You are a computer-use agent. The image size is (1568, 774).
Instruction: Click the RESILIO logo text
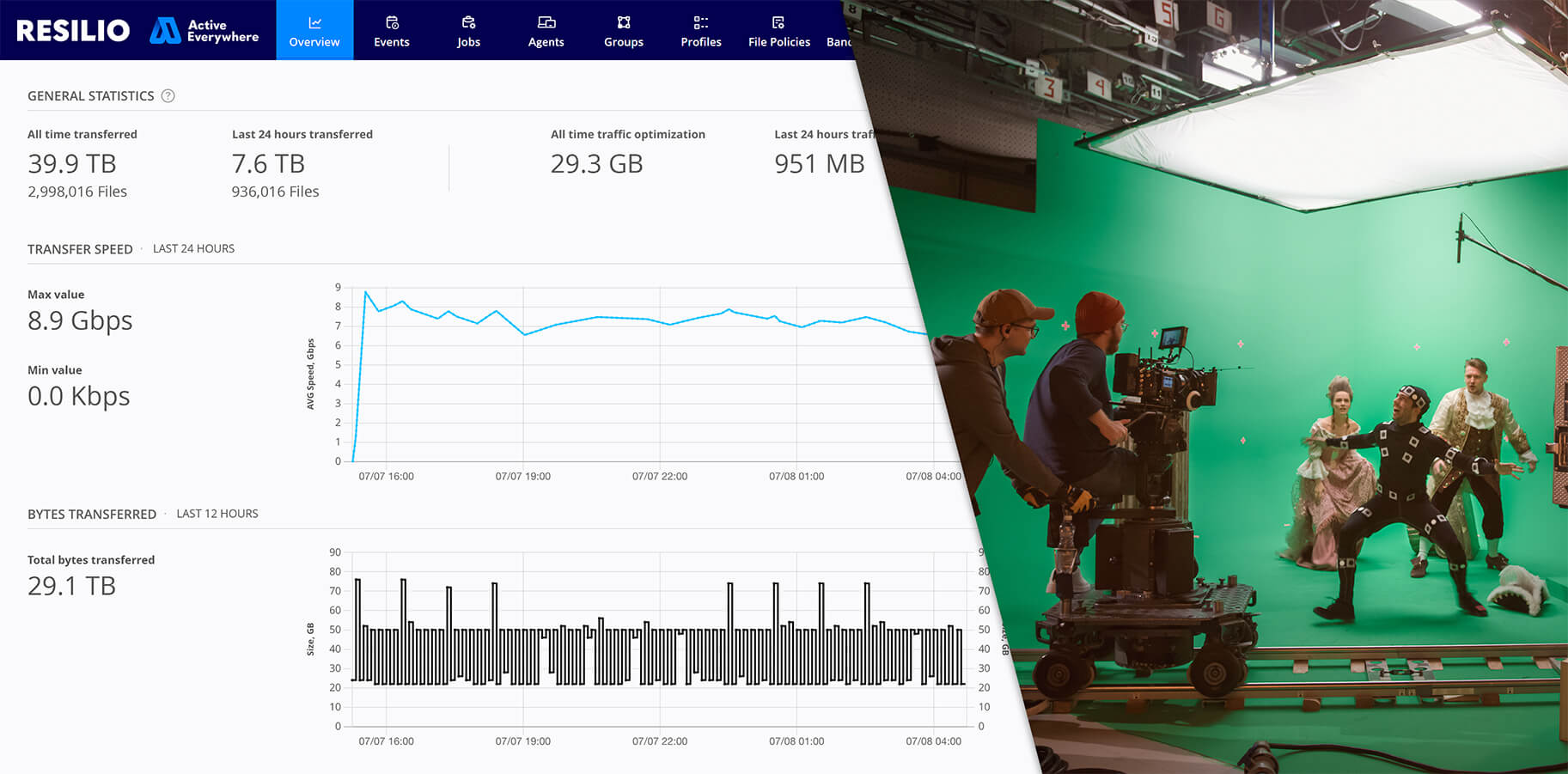73,31
